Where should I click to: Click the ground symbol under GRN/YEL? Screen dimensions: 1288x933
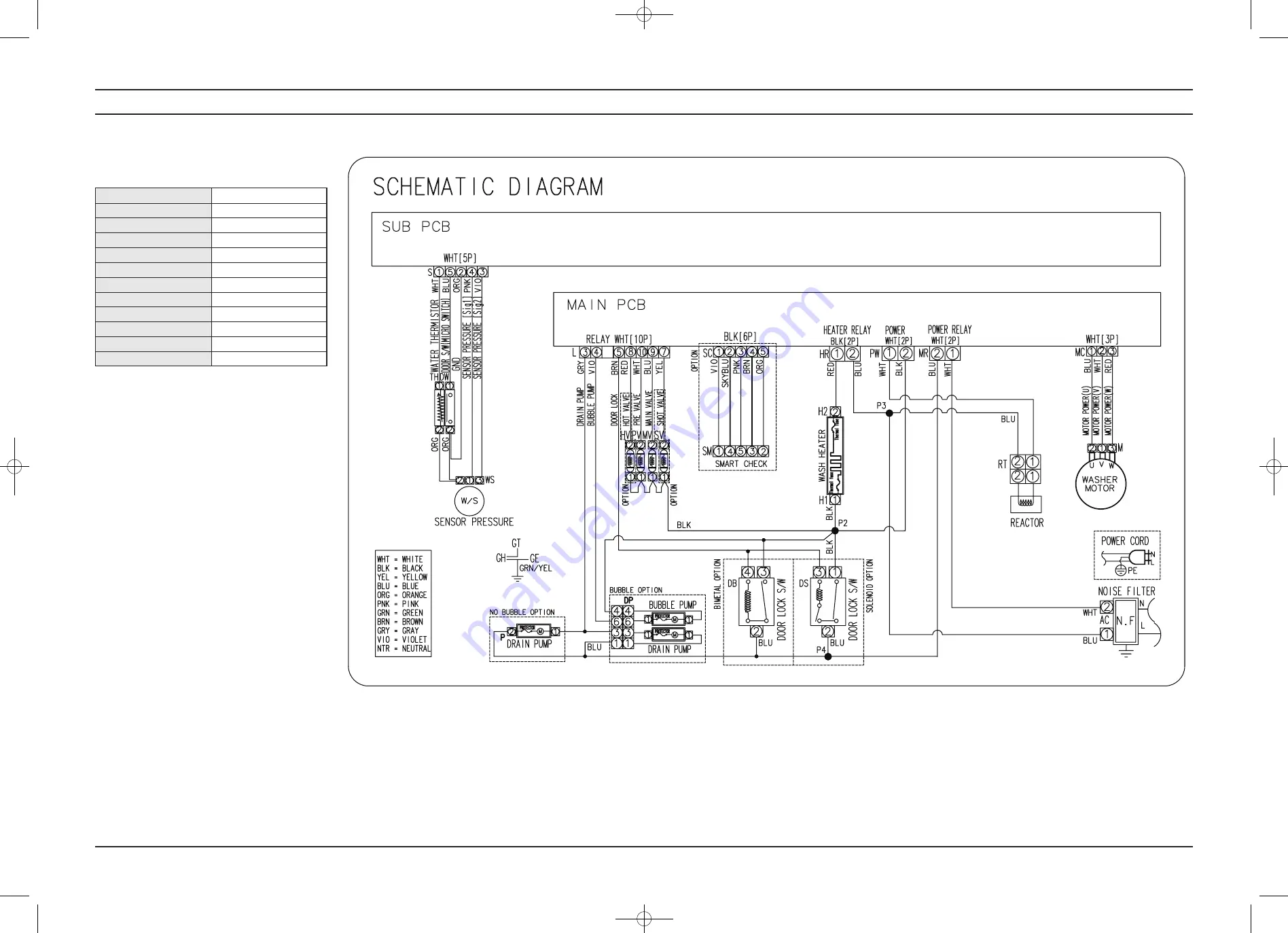tap(518, 578)
